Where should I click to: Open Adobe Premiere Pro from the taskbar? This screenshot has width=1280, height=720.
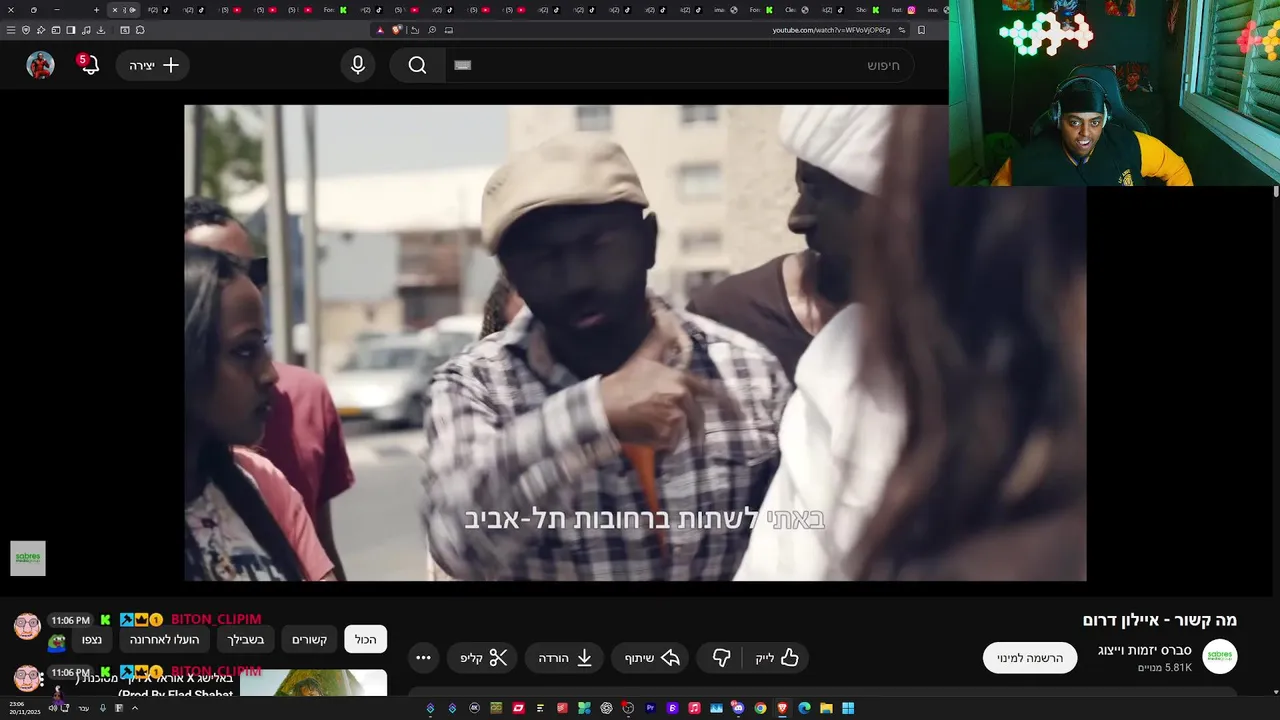coord(650,708)
